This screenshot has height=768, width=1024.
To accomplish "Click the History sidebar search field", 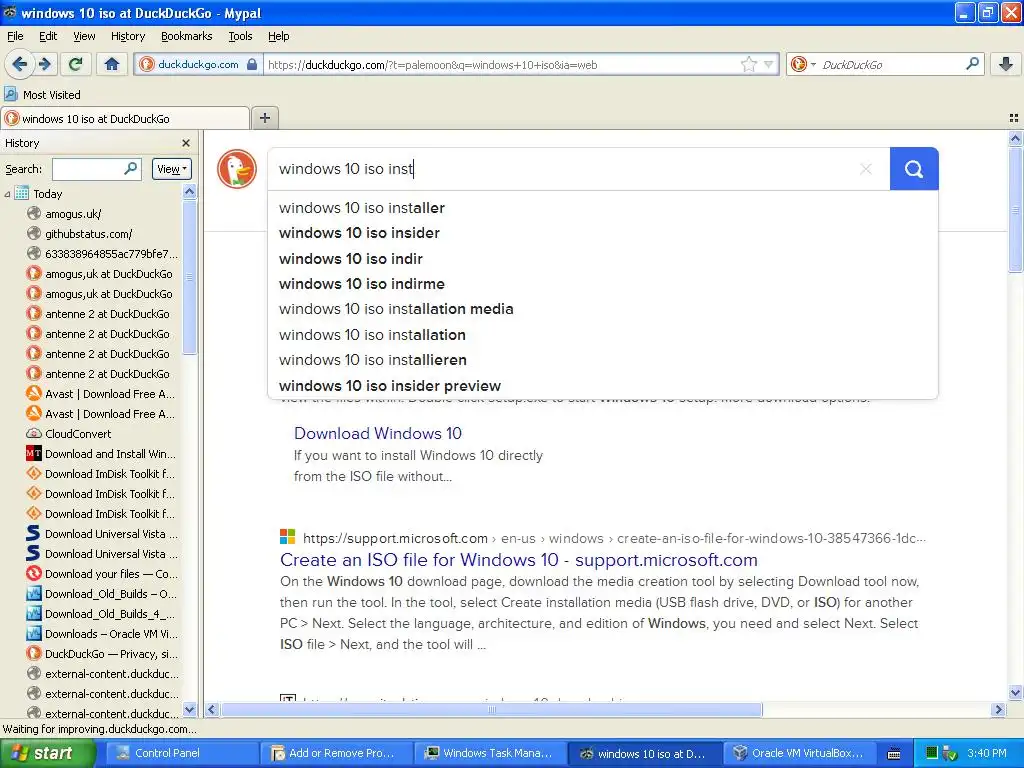I will pyautogui.click(x=96, y=169).
